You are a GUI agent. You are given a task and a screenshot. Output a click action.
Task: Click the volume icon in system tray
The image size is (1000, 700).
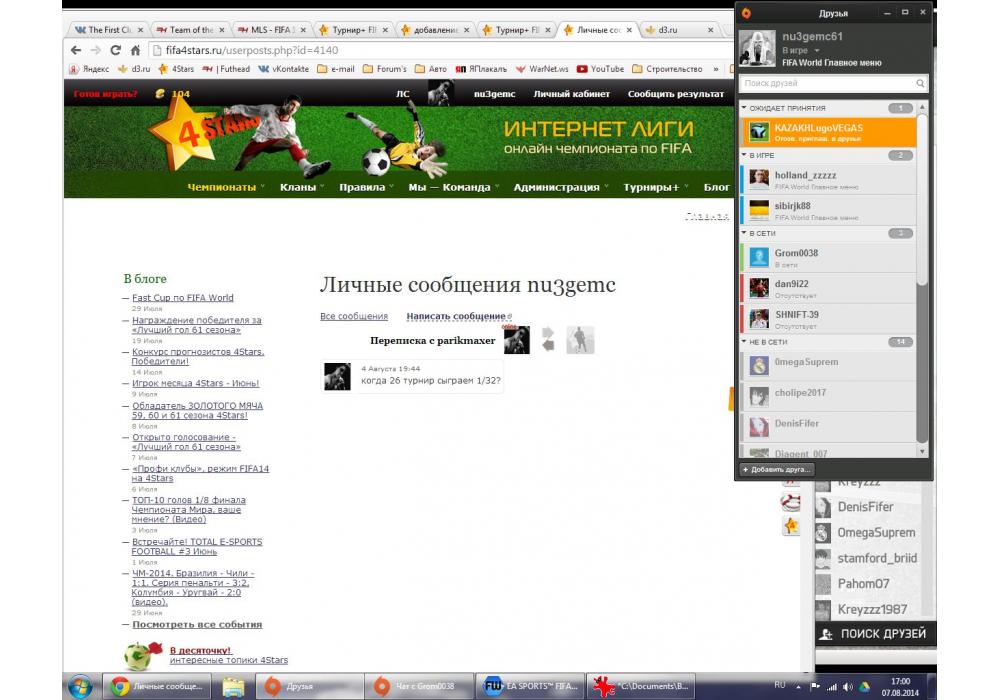point(848,687)
